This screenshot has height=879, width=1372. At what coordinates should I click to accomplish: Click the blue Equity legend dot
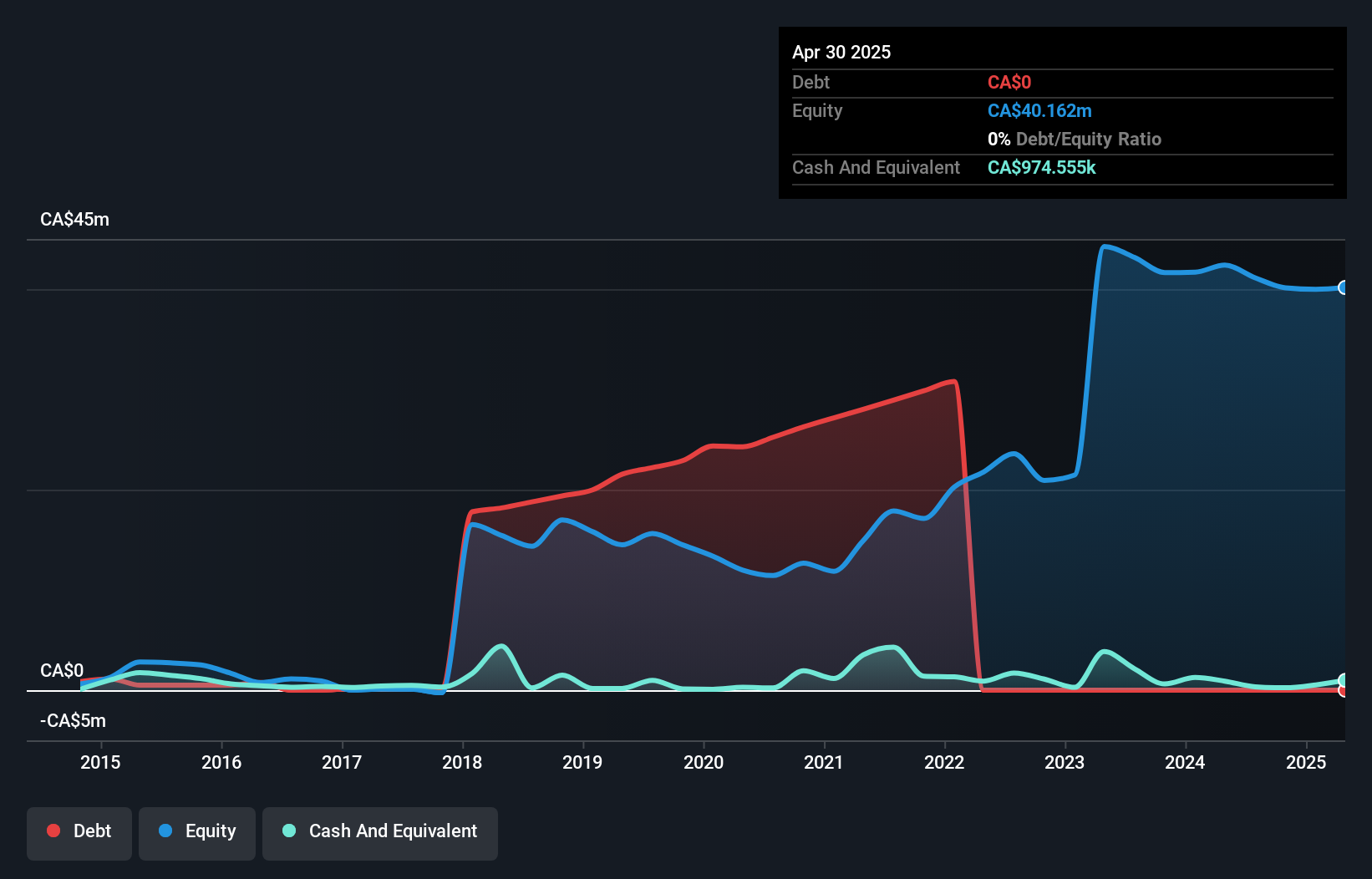165,831
